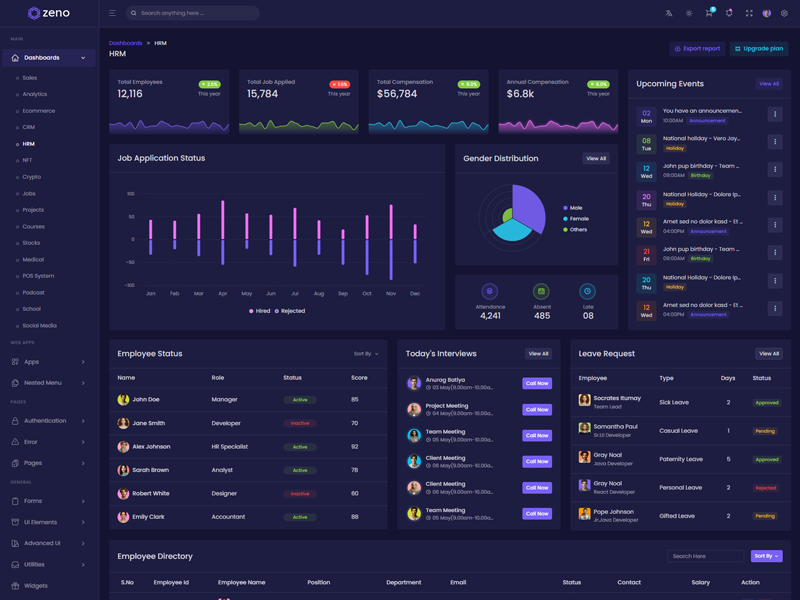800x600 pixels.
Task: Click the Male legend color swatch
Action: click(x=566, y=208)
